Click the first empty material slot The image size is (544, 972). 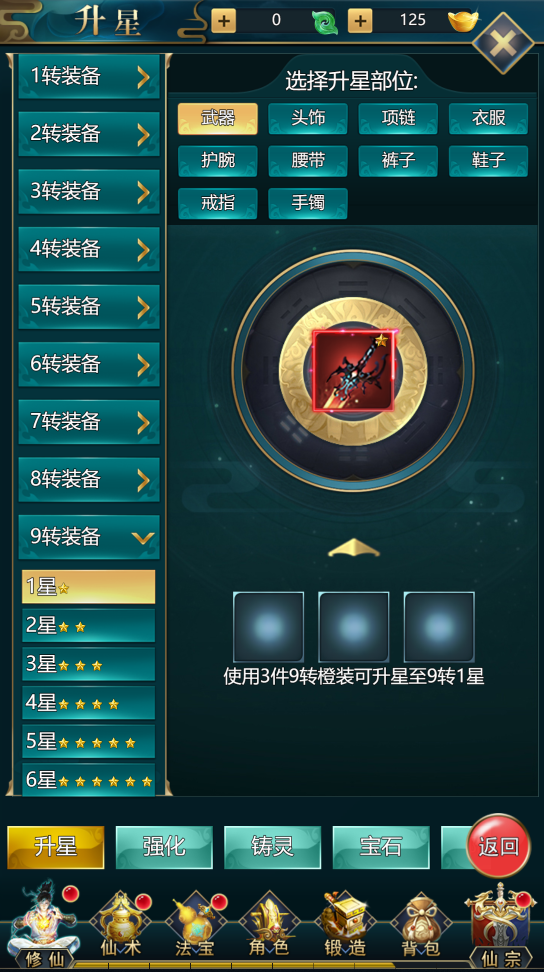[x=268, y=627]
